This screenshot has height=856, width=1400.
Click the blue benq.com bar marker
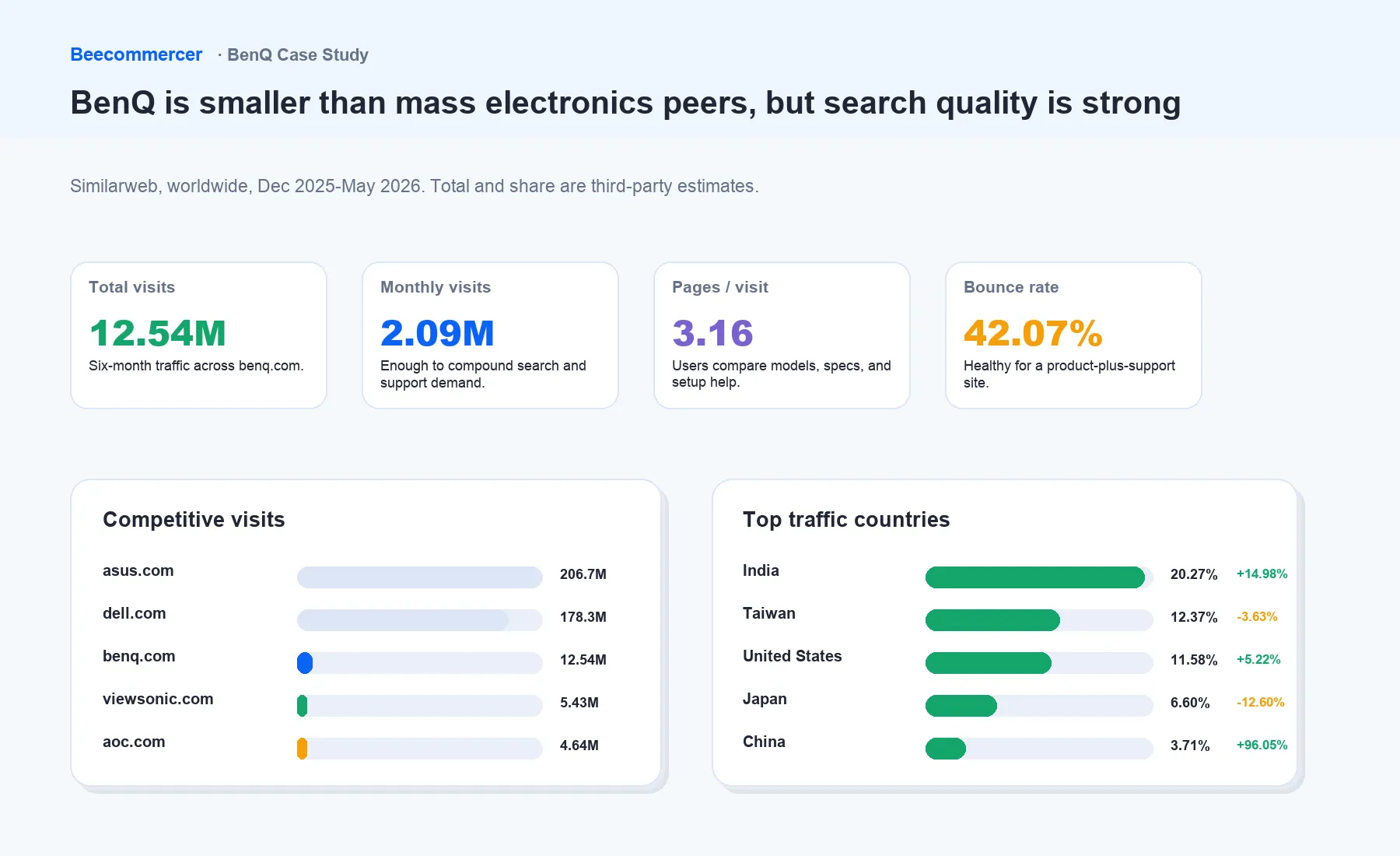[305, 663]
